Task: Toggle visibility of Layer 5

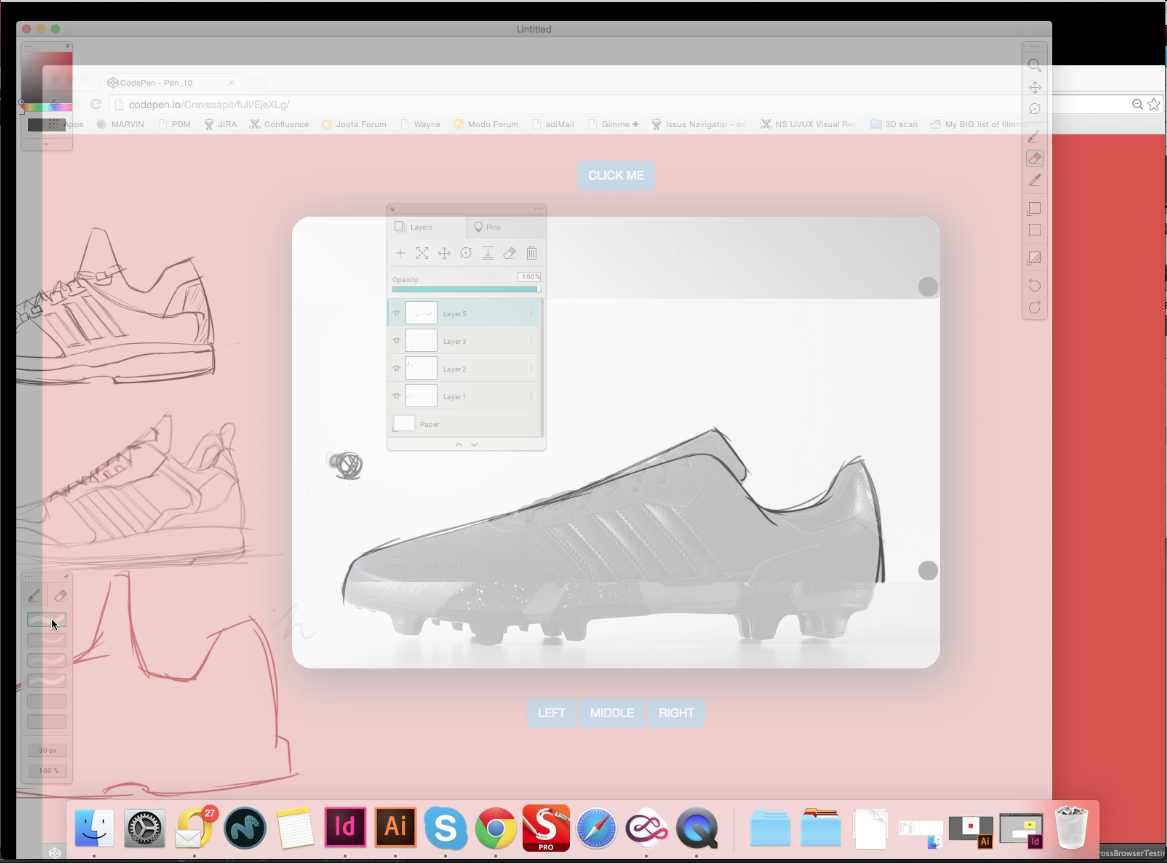Action: pos(396,313)
